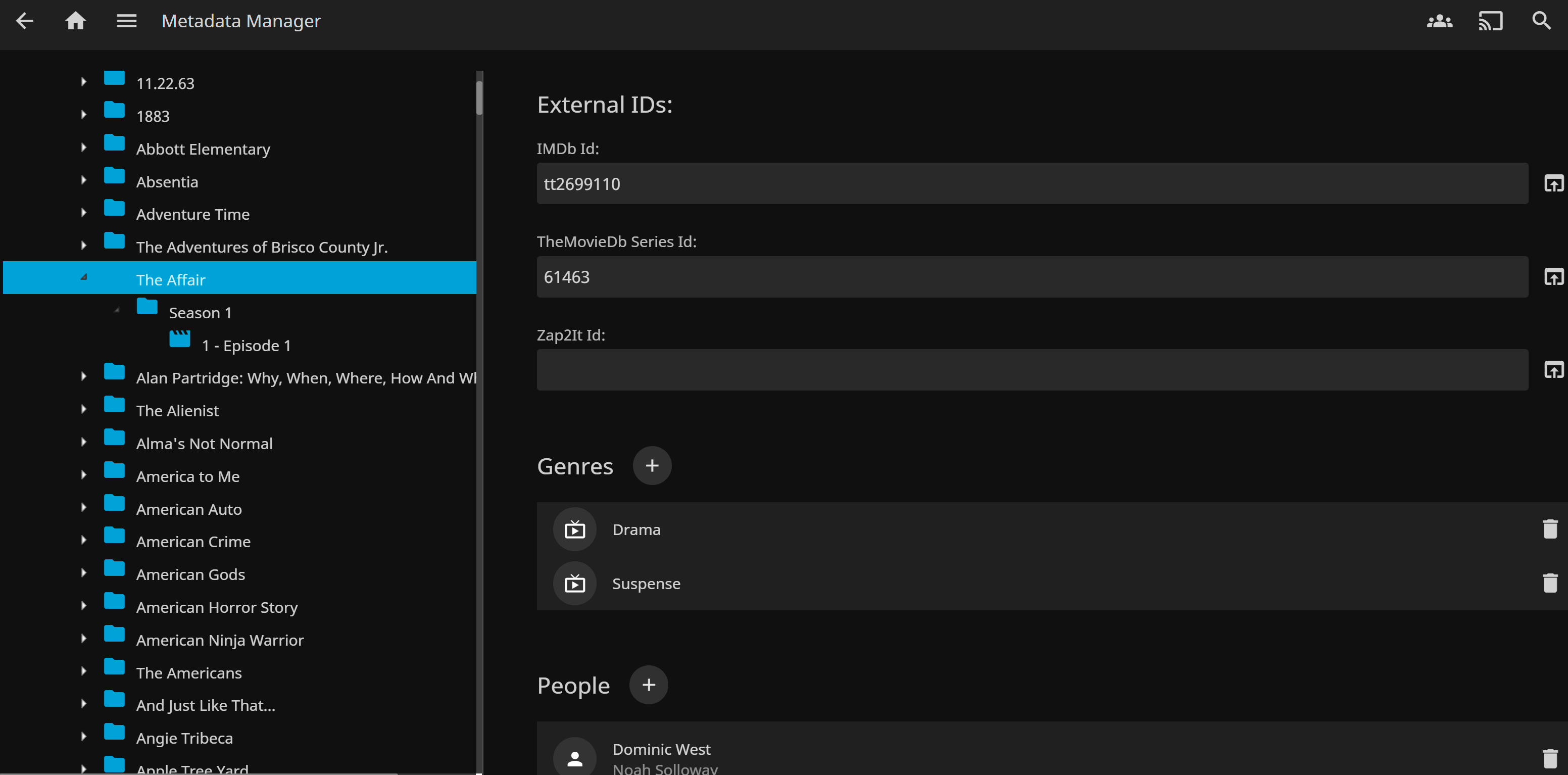
Task: Open the hamburger navigation menu
Action: pyautogui.click(x=127, y=21)
